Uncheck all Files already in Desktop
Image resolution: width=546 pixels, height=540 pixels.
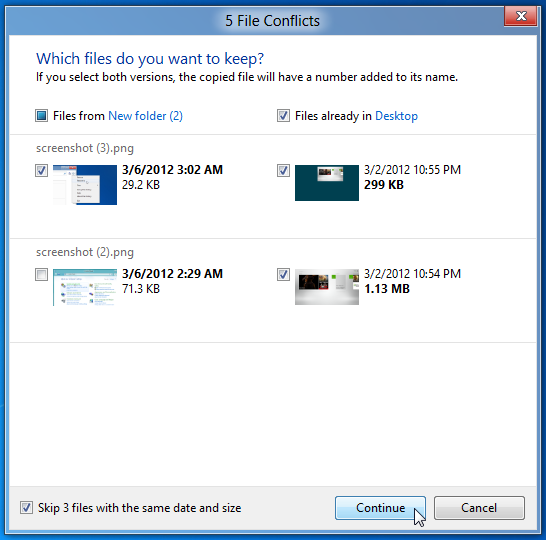[283, 116]
